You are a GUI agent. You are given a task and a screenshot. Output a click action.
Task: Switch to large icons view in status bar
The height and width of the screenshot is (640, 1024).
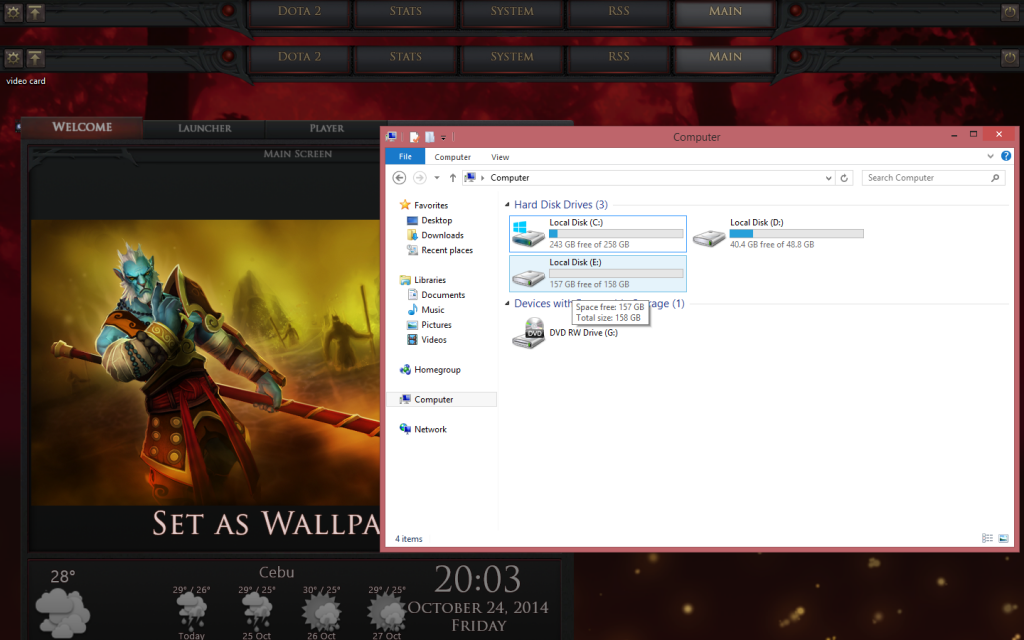(1003, 538)
